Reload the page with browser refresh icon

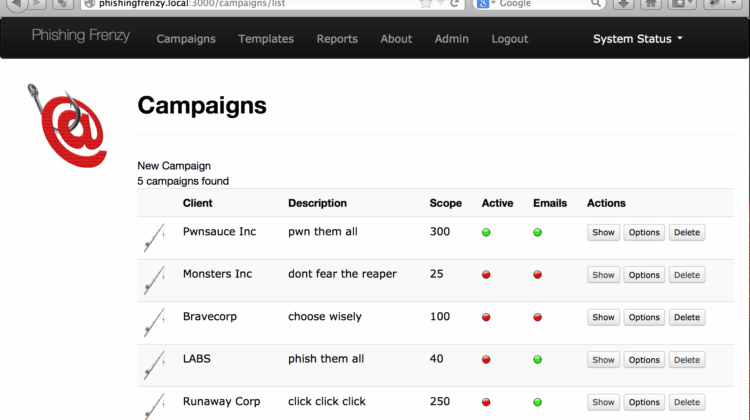[454, 3]
